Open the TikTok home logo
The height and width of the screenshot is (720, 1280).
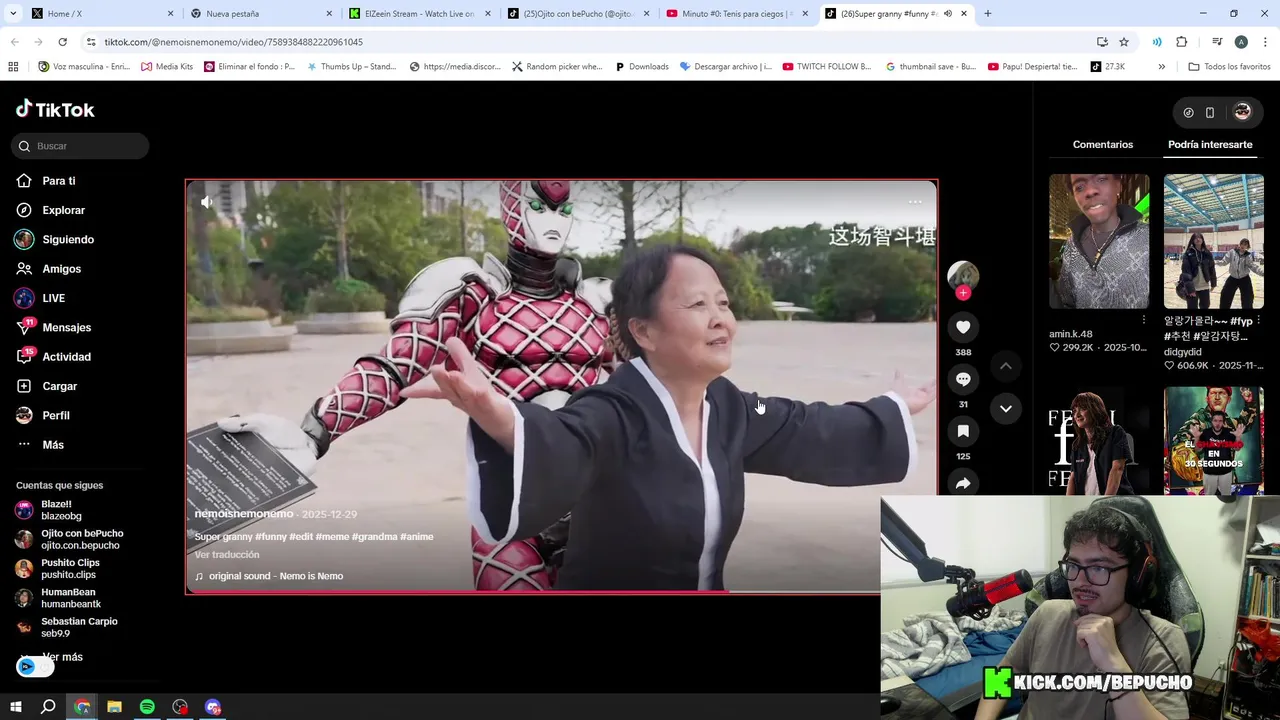pyautogui.click(x=55, y=109)
